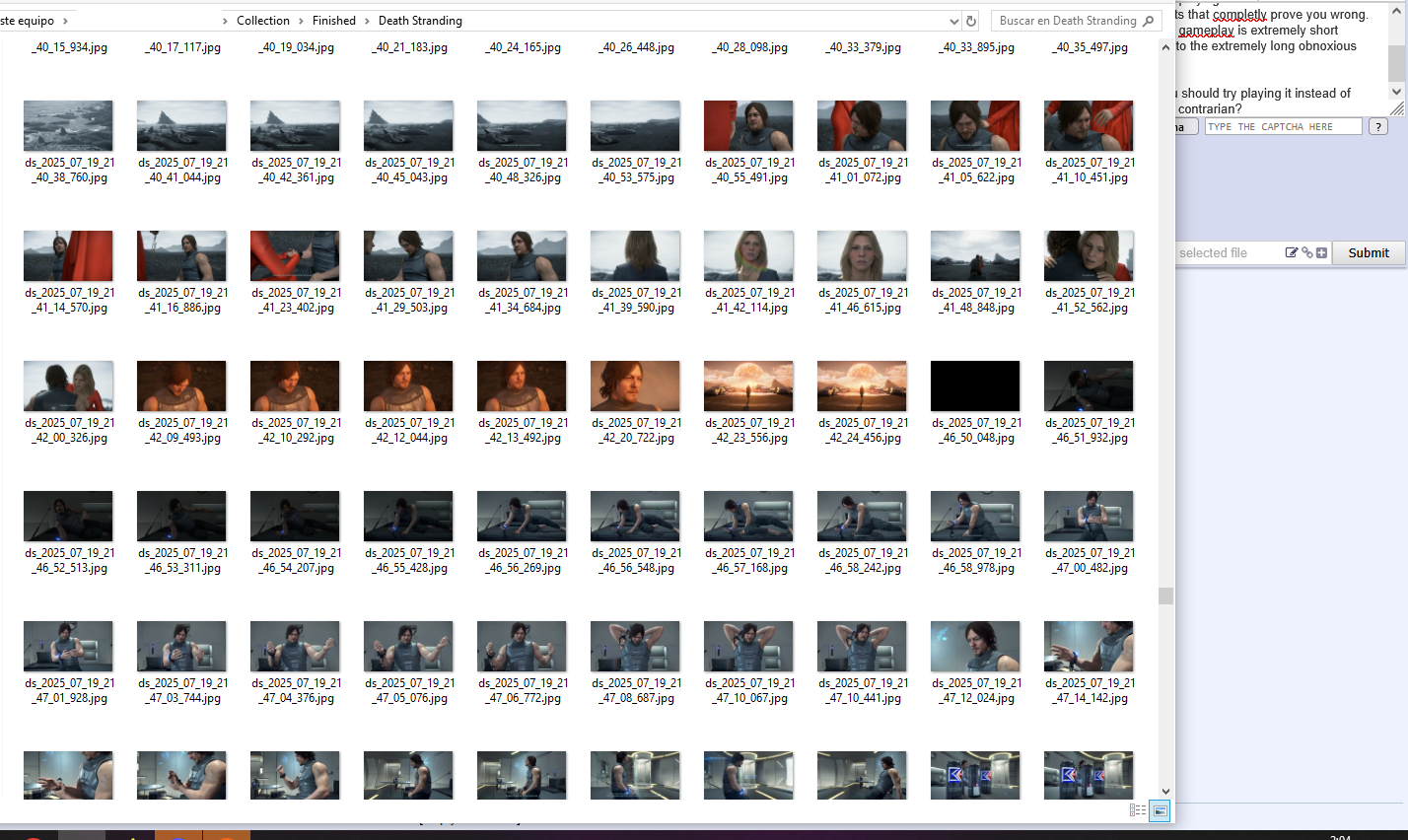
Task: Navigate to Finished breadcrumb folder
Action: coord(334,21)
